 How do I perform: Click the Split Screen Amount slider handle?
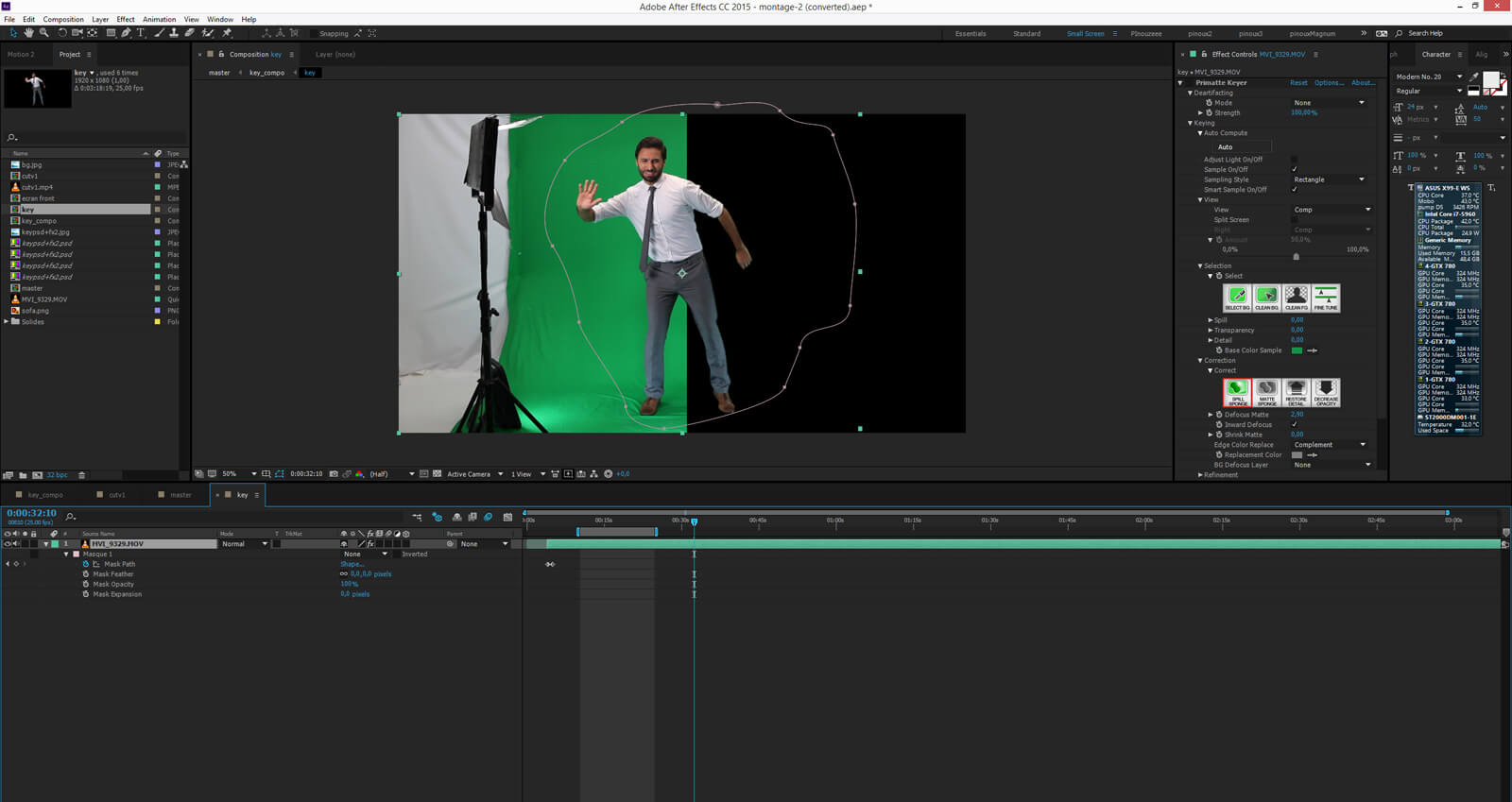tap(1296, 256)
